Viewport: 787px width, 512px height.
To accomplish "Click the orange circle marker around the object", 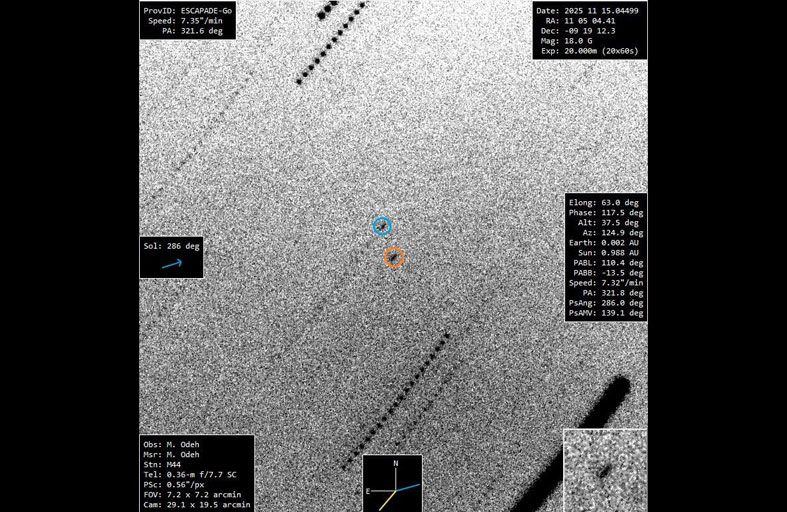I will point(394,258).
